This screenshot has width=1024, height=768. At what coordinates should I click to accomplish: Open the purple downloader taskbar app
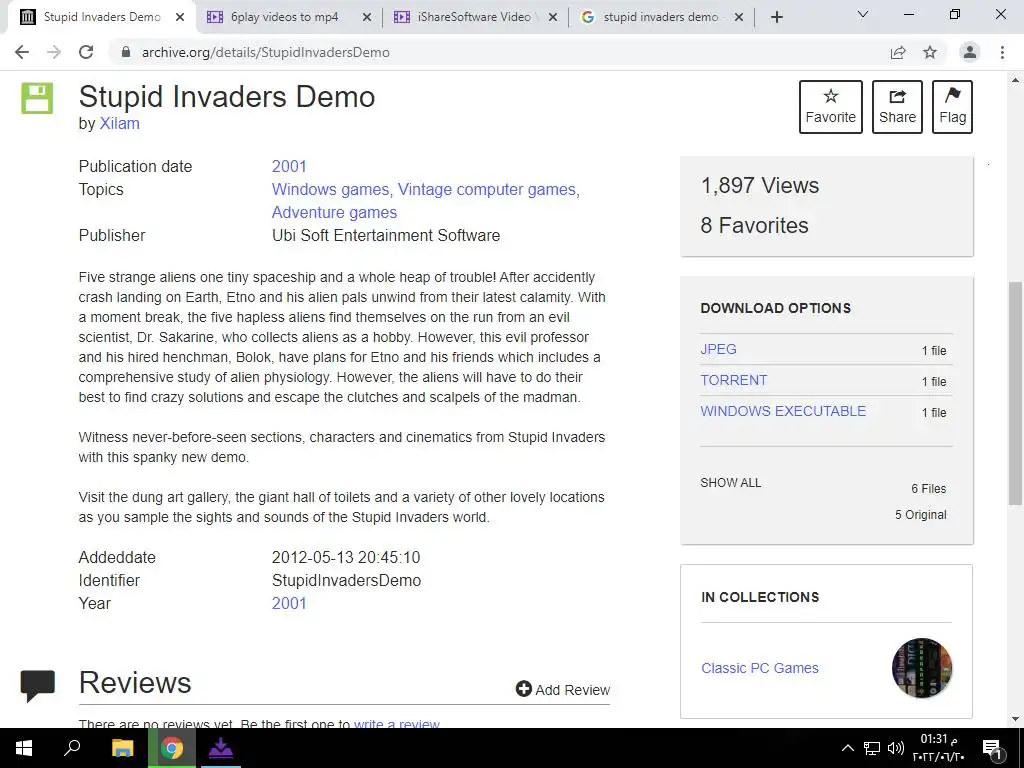click(x=221, y=748)
